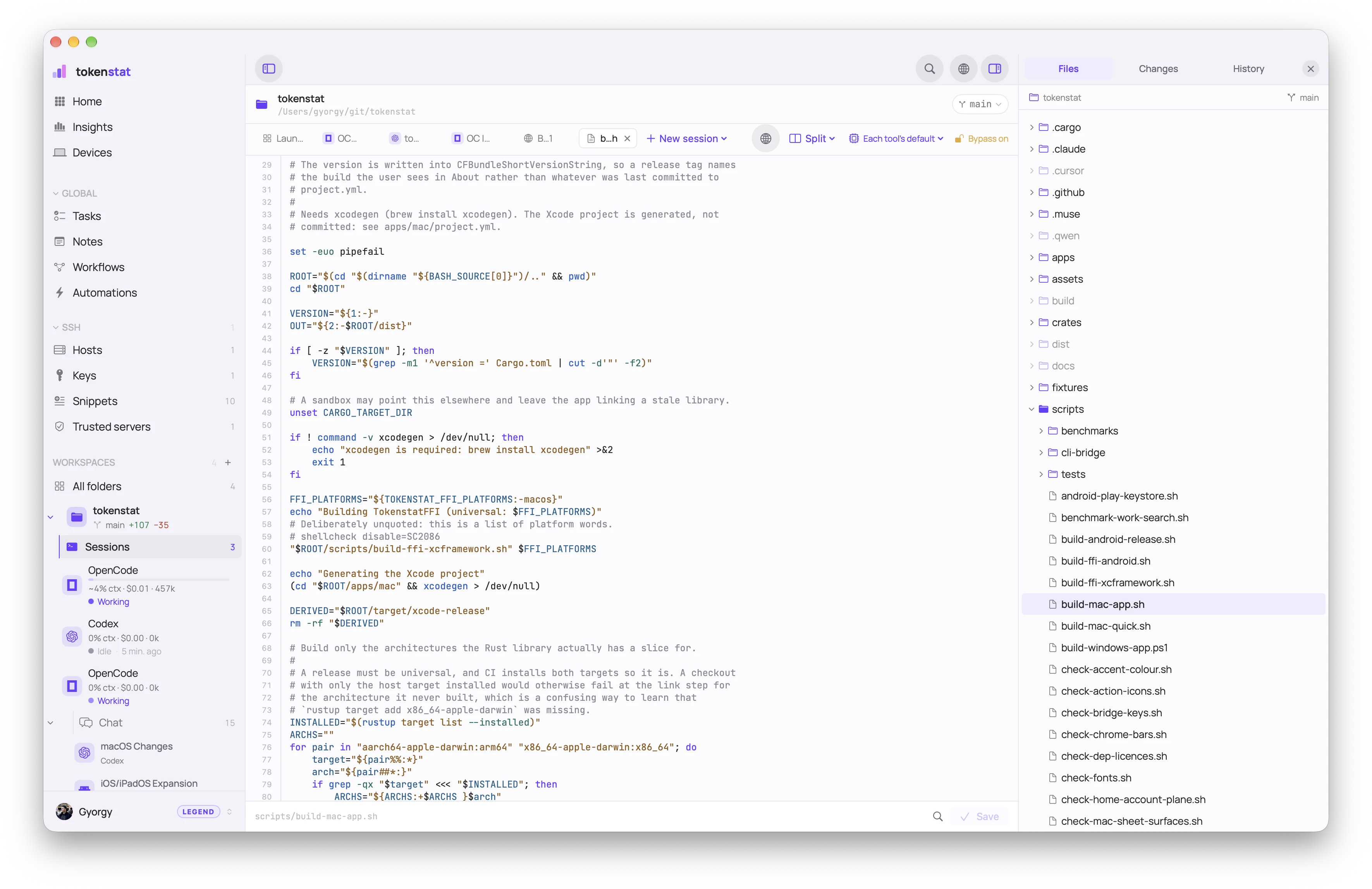1372x889 pixels.
Task: Open the Split view dropdown
Action: point(812,138)
